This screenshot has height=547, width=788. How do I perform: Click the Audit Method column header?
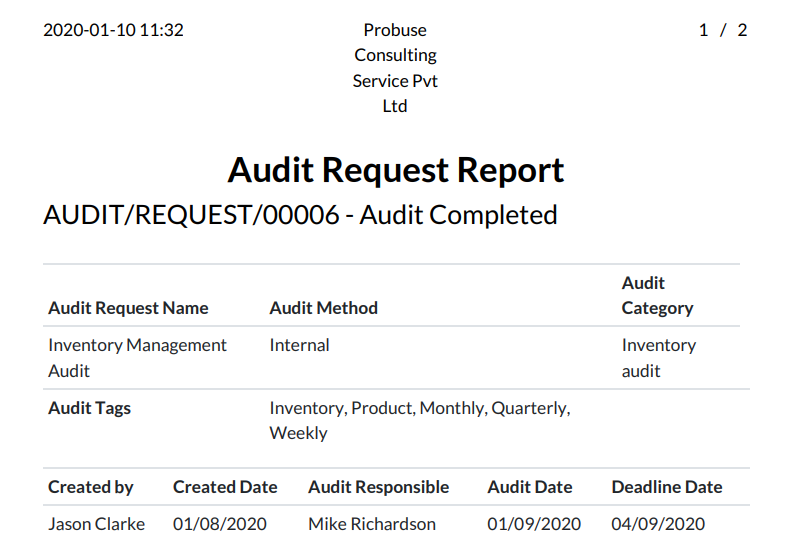click(324, 308)
